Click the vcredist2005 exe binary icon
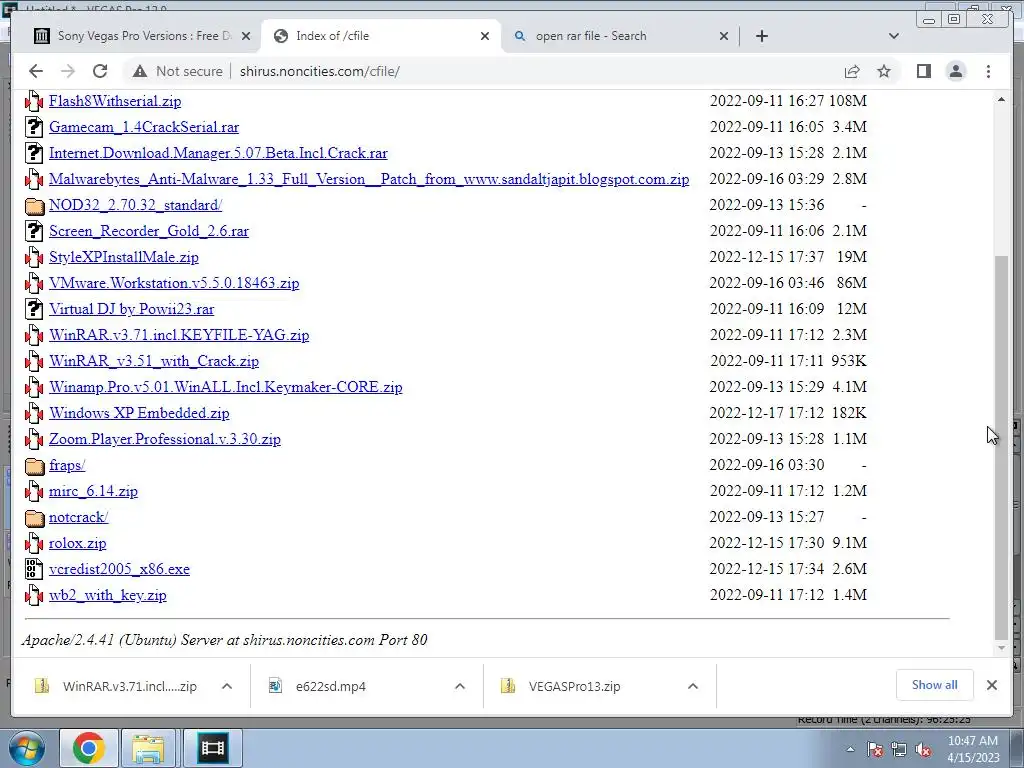 34,569
